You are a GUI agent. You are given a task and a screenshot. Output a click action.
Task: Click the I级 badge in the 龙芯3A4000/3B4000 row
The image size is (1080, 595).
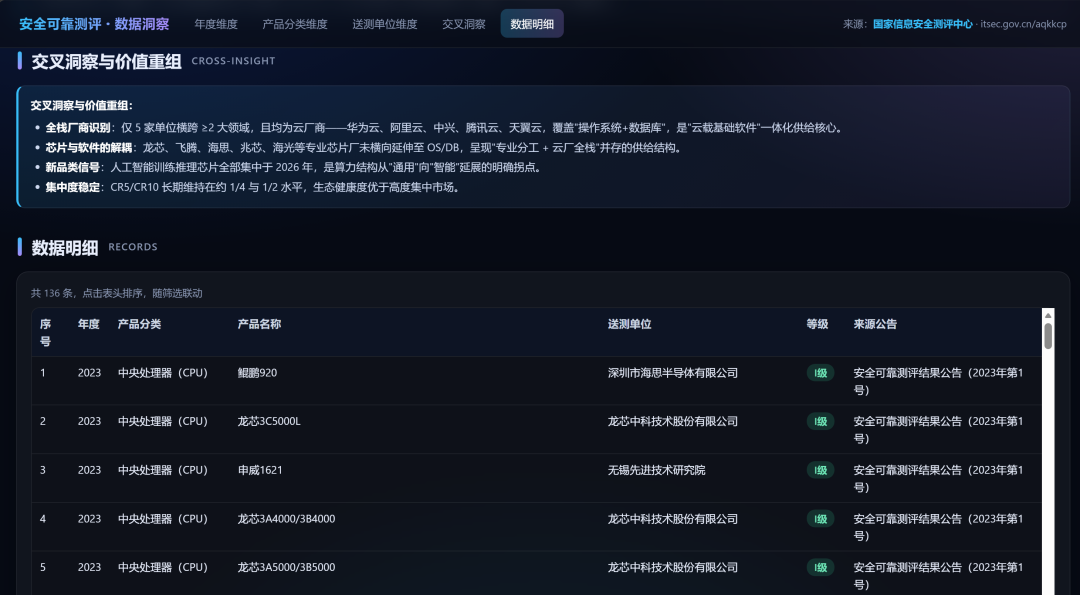click(820, 519)
